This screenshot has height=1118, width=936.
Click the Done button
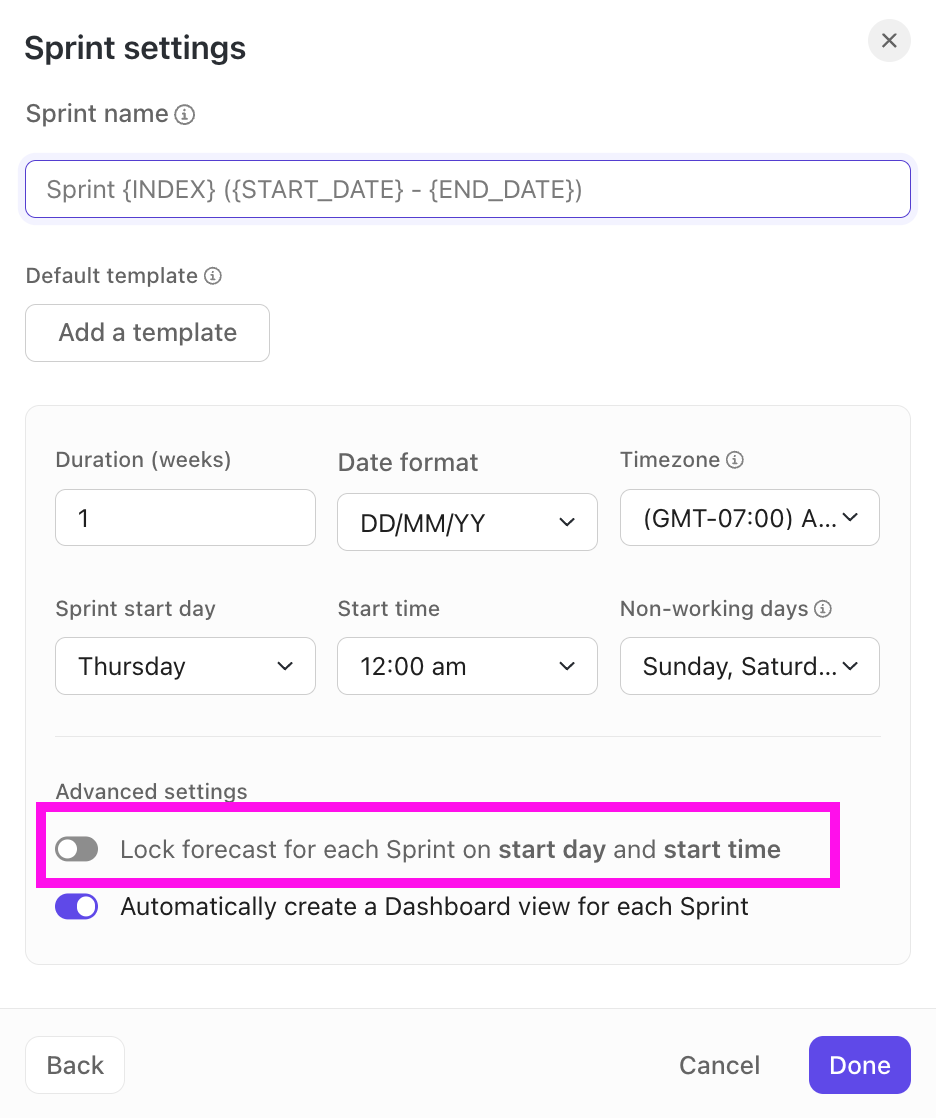click(x=859, y=1065)
